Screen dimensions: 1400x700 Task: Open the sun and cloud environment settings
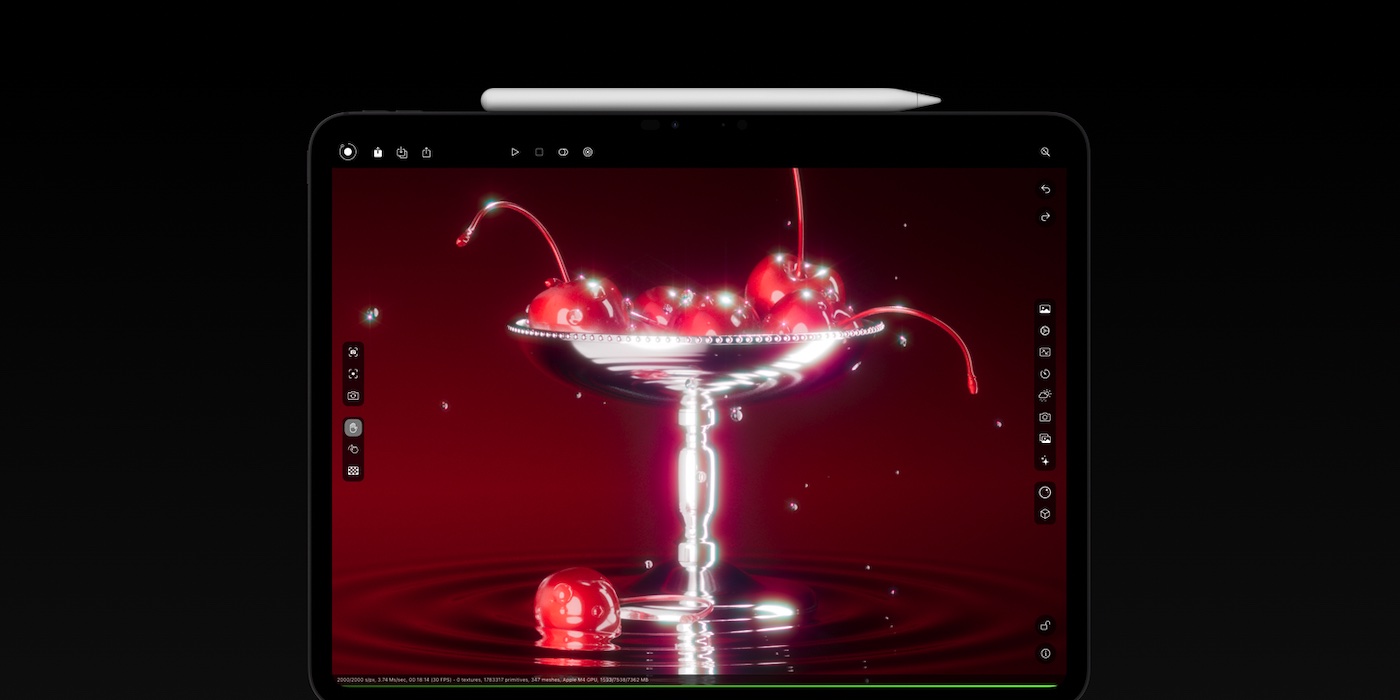coord(1045,396)
